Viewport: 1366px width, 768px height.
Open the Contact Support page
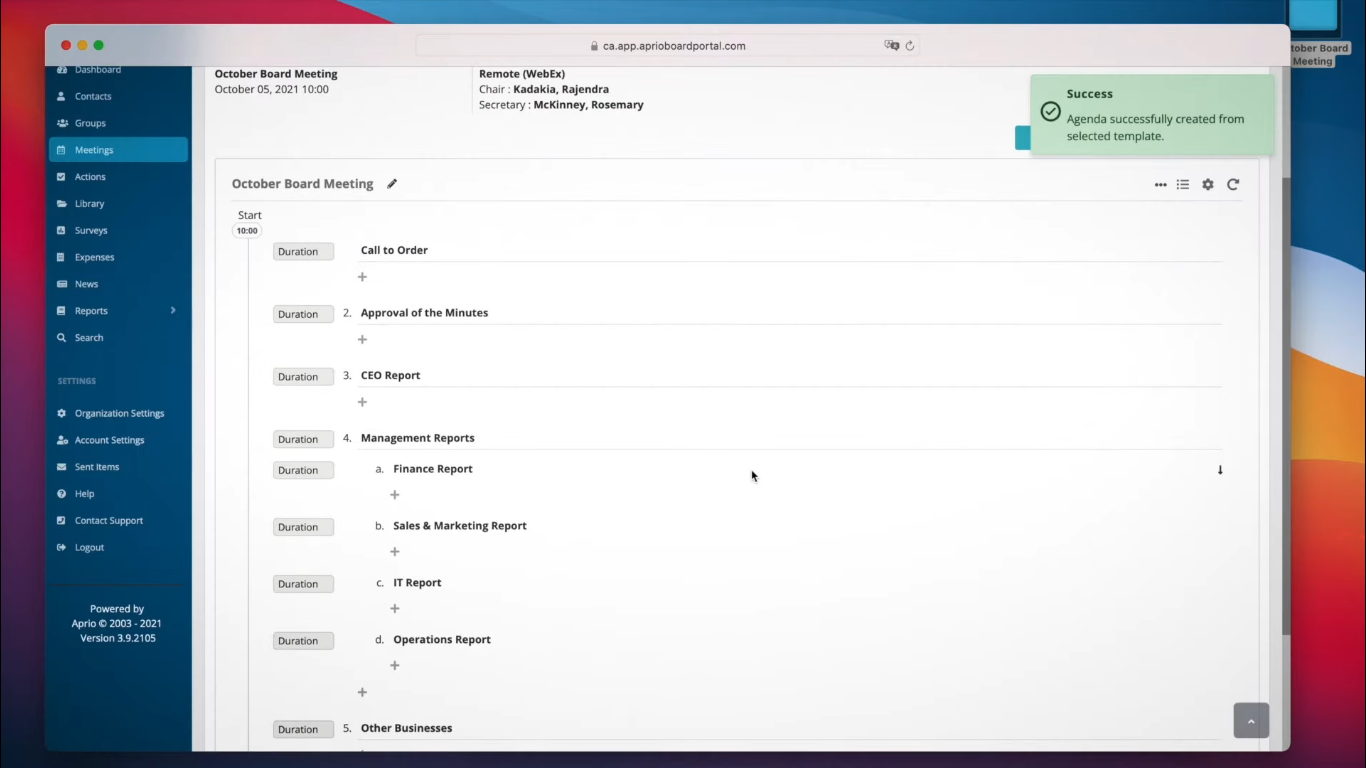point(108,520)
